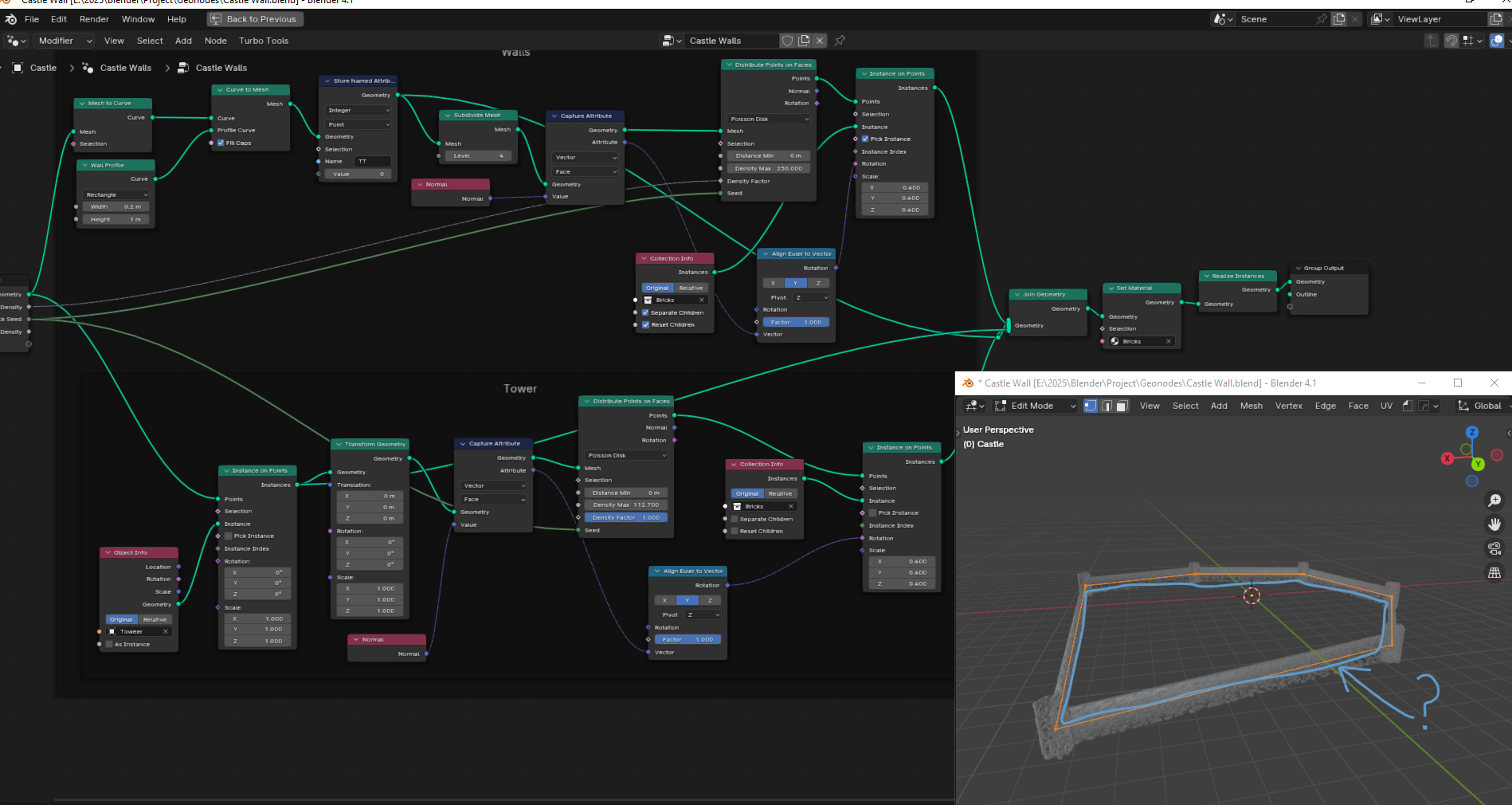Go to the parent node tree

point(1432,41)
